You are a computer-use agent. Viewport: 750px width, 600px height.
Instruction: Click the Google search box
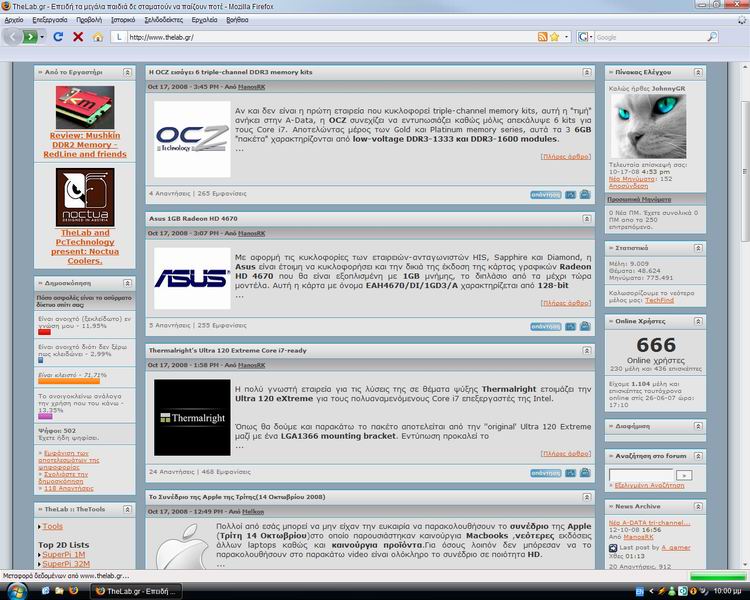[651, 37]
